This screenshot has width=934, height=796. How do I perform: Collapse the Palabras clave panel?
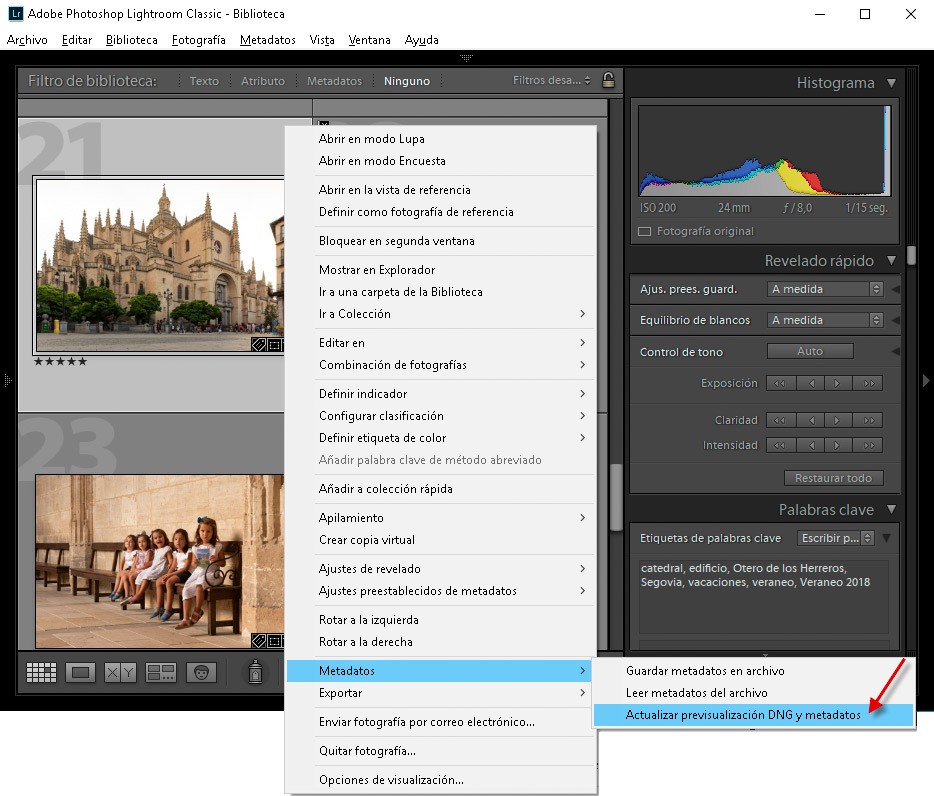pyautogui.click(x=891, y=509)
